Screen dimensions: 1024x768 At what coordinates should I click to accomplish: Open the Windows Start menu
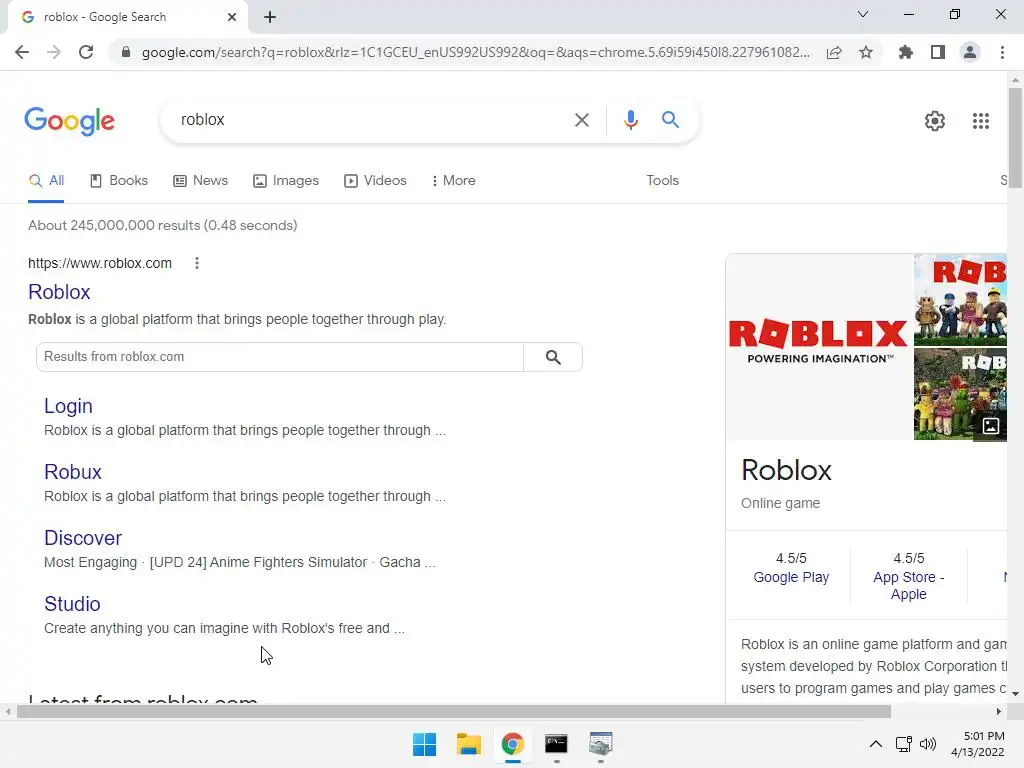coord(424,744)
